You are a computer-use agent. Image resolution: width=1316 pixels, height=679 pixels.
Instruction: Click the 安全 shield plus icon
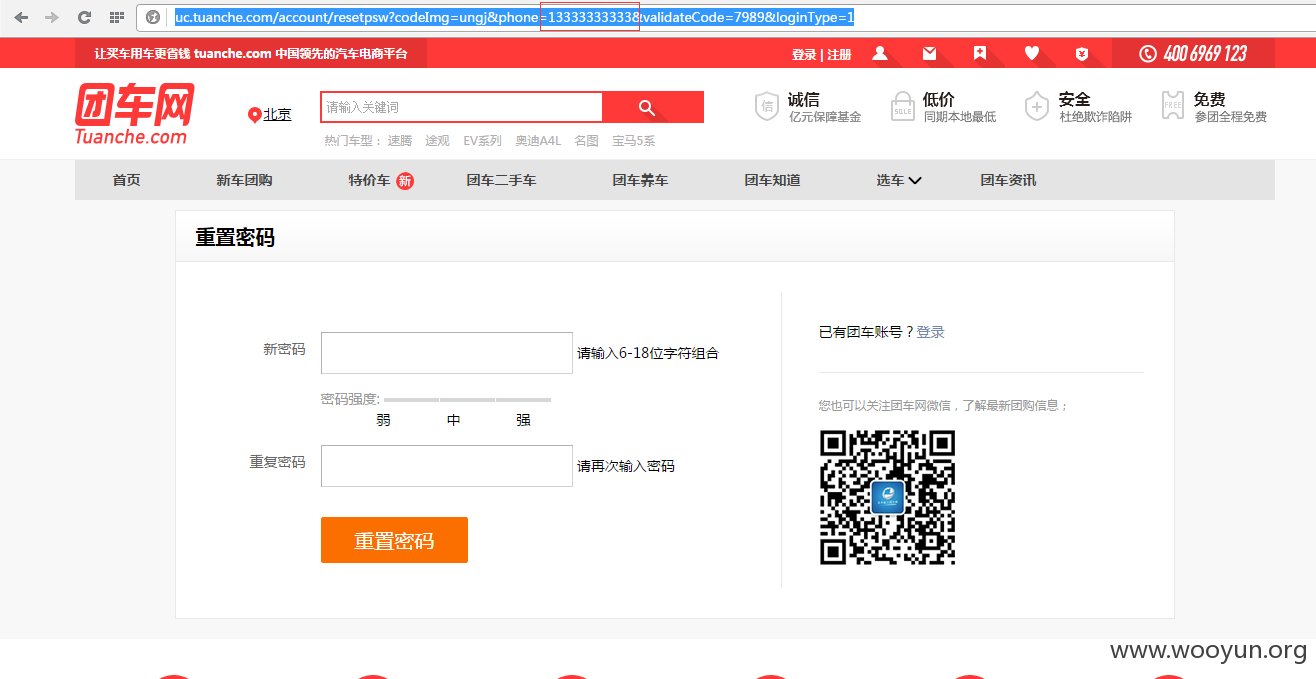tap(1037, 106)
